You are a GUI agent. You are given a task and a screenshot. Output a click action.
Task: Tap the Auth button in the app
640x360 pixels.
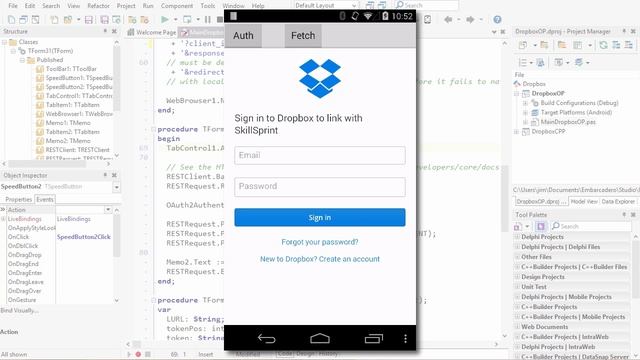point(243,36)
